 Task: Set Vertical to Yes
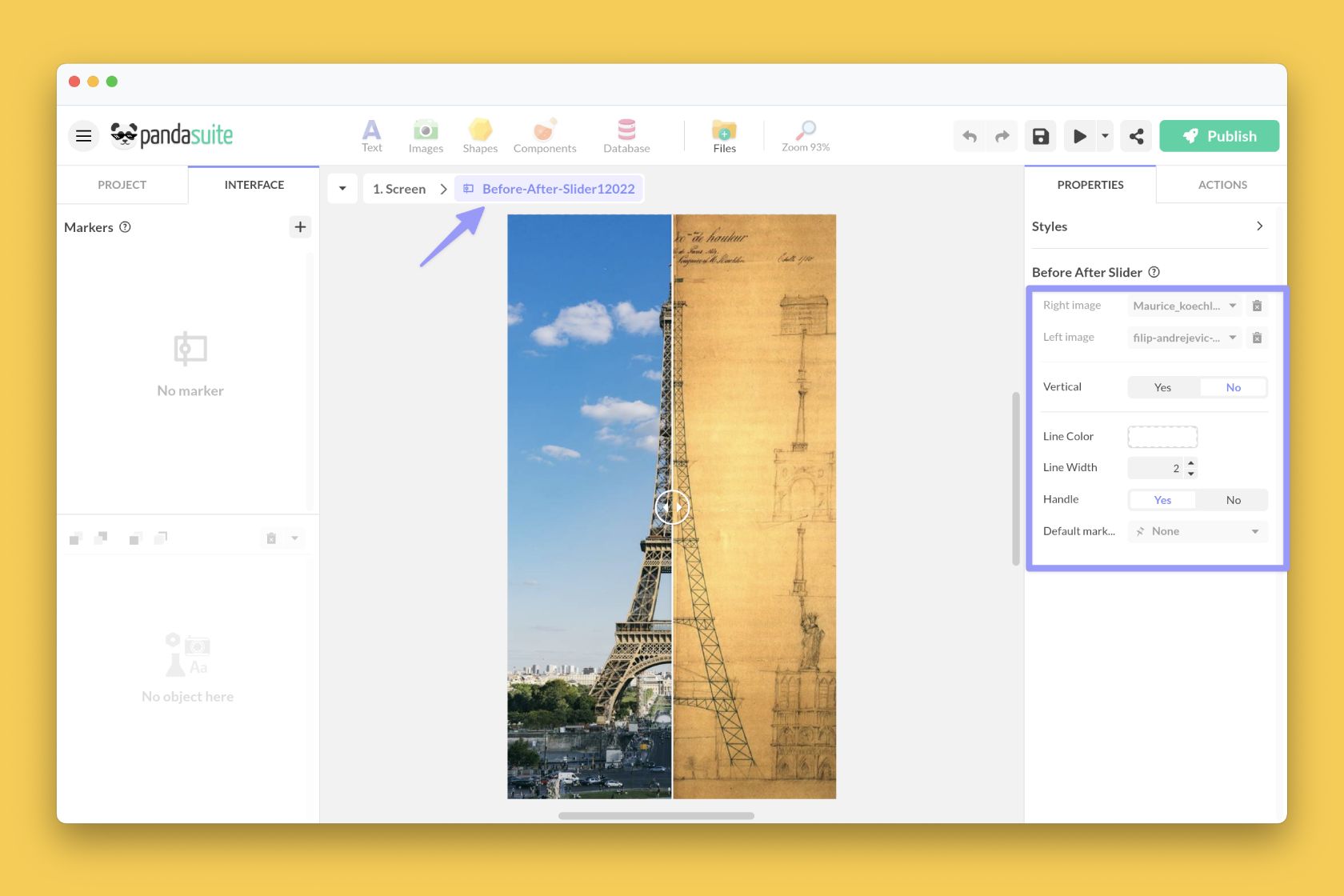[1162, 386]
